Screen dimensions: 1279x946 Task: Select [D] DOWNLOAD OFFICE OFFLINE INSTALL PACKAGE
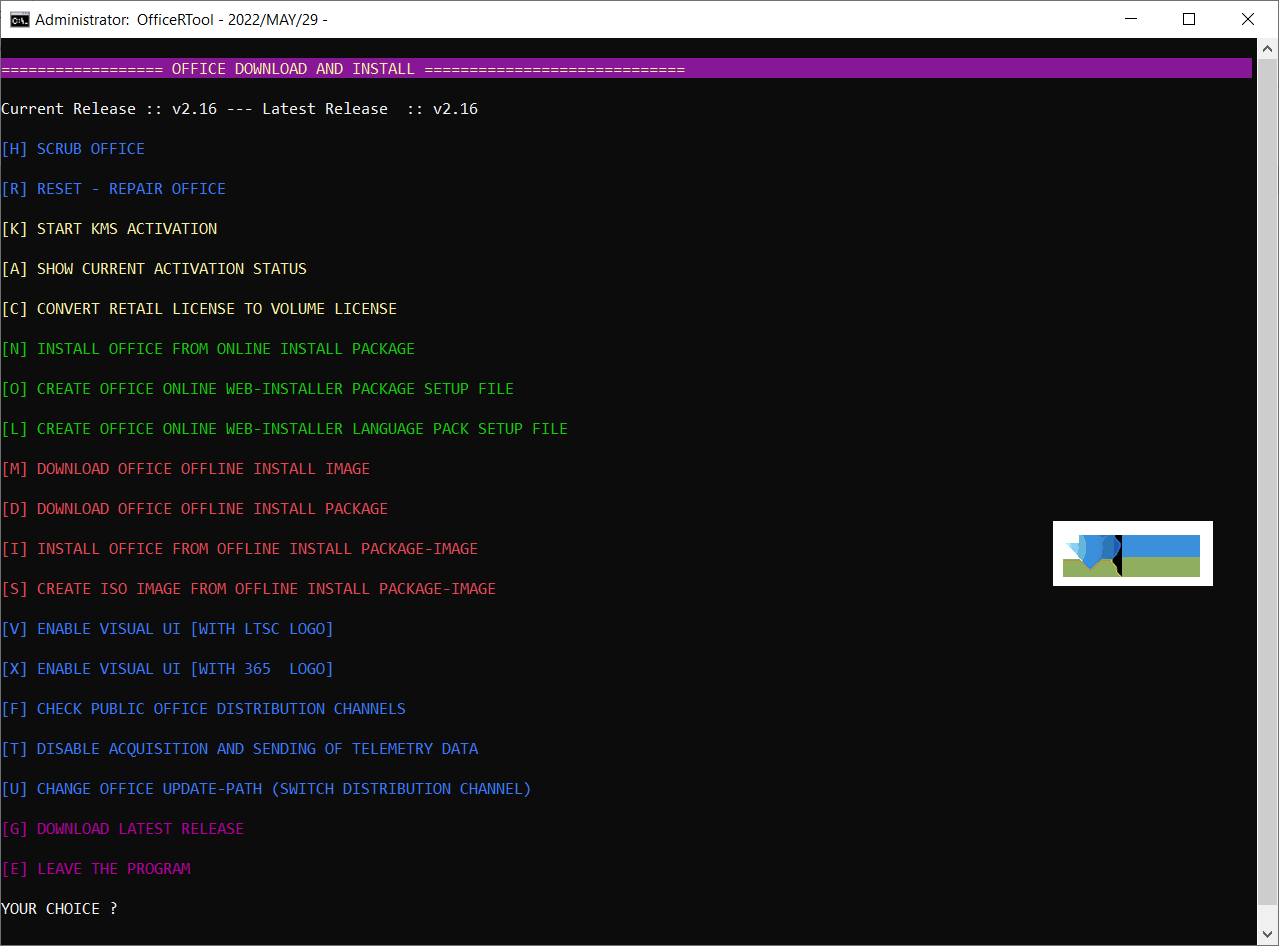pos(195,509)
